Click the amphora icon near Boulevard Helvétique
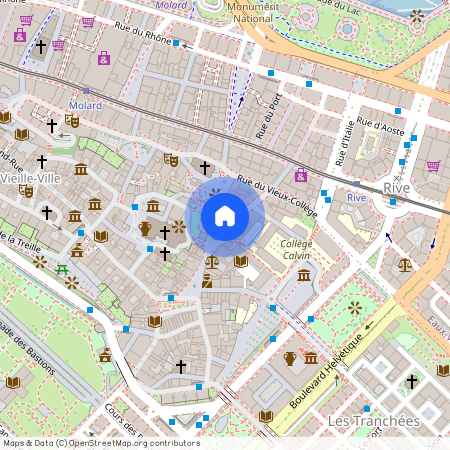The image size is (450, 450). click(290, 359)
